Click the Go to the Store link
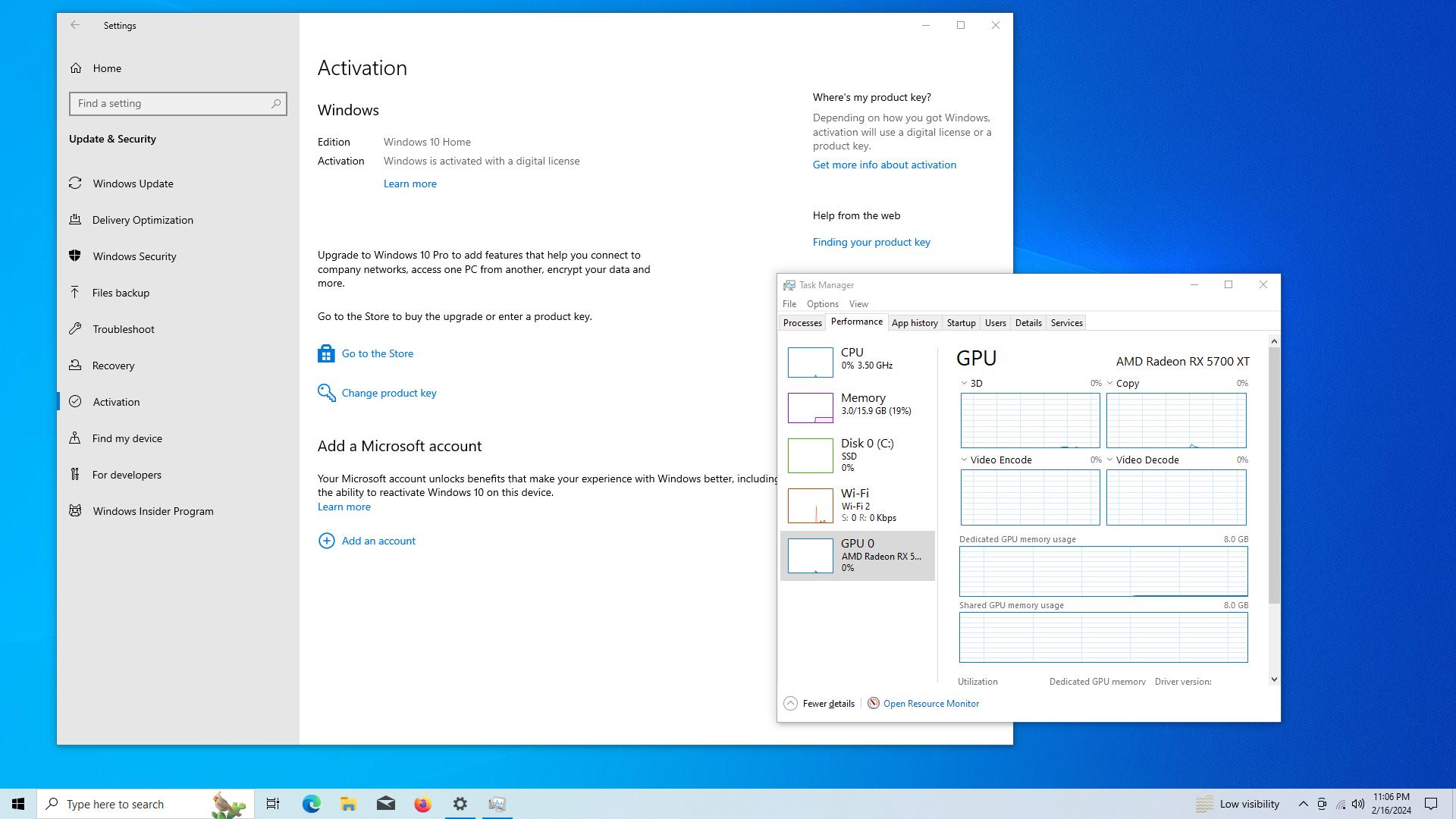This screenshot has height=819, width=1456. pos(378,353)
